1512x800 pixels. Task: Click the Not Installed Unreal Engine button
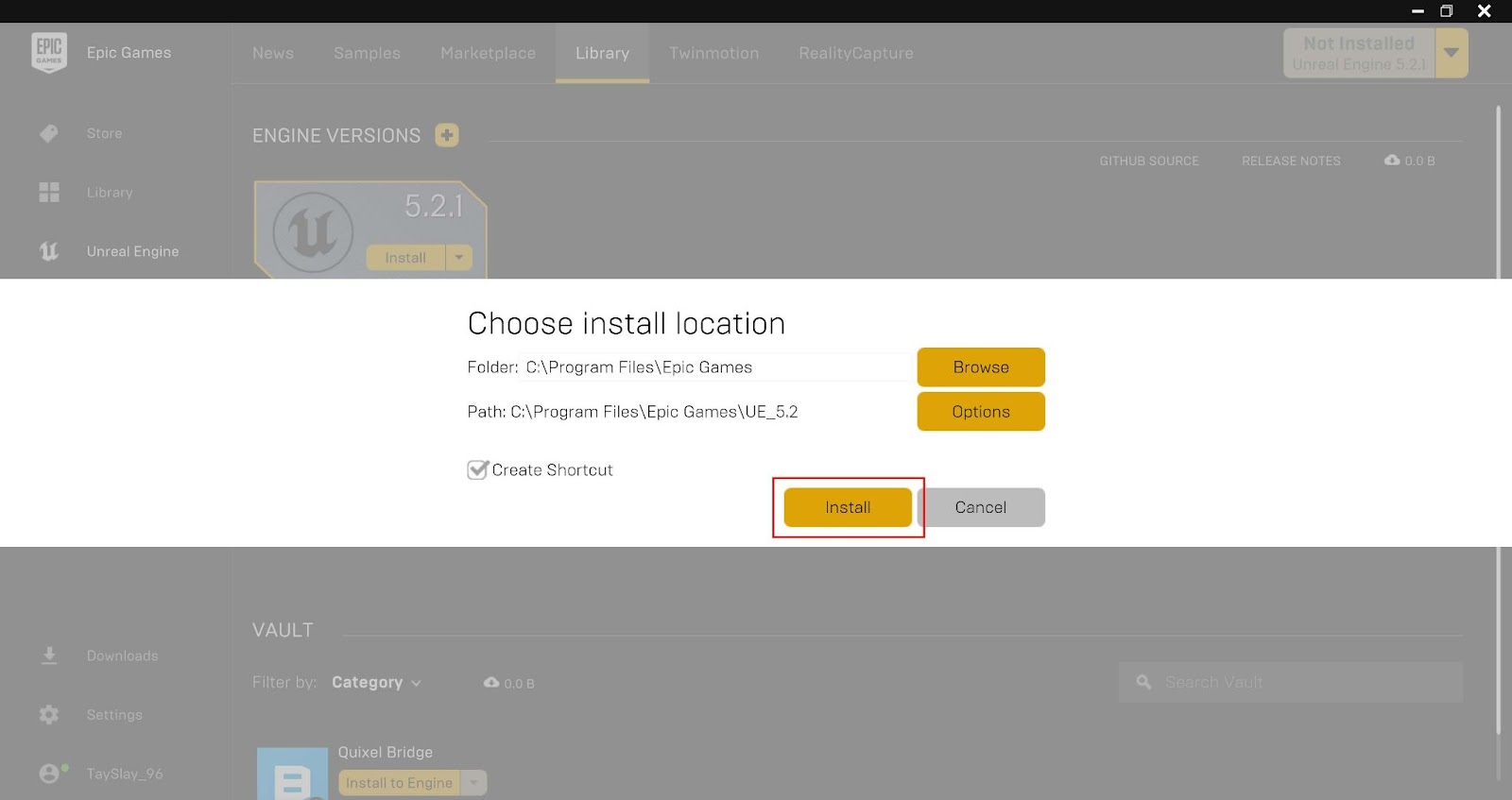pos(1359,53)
